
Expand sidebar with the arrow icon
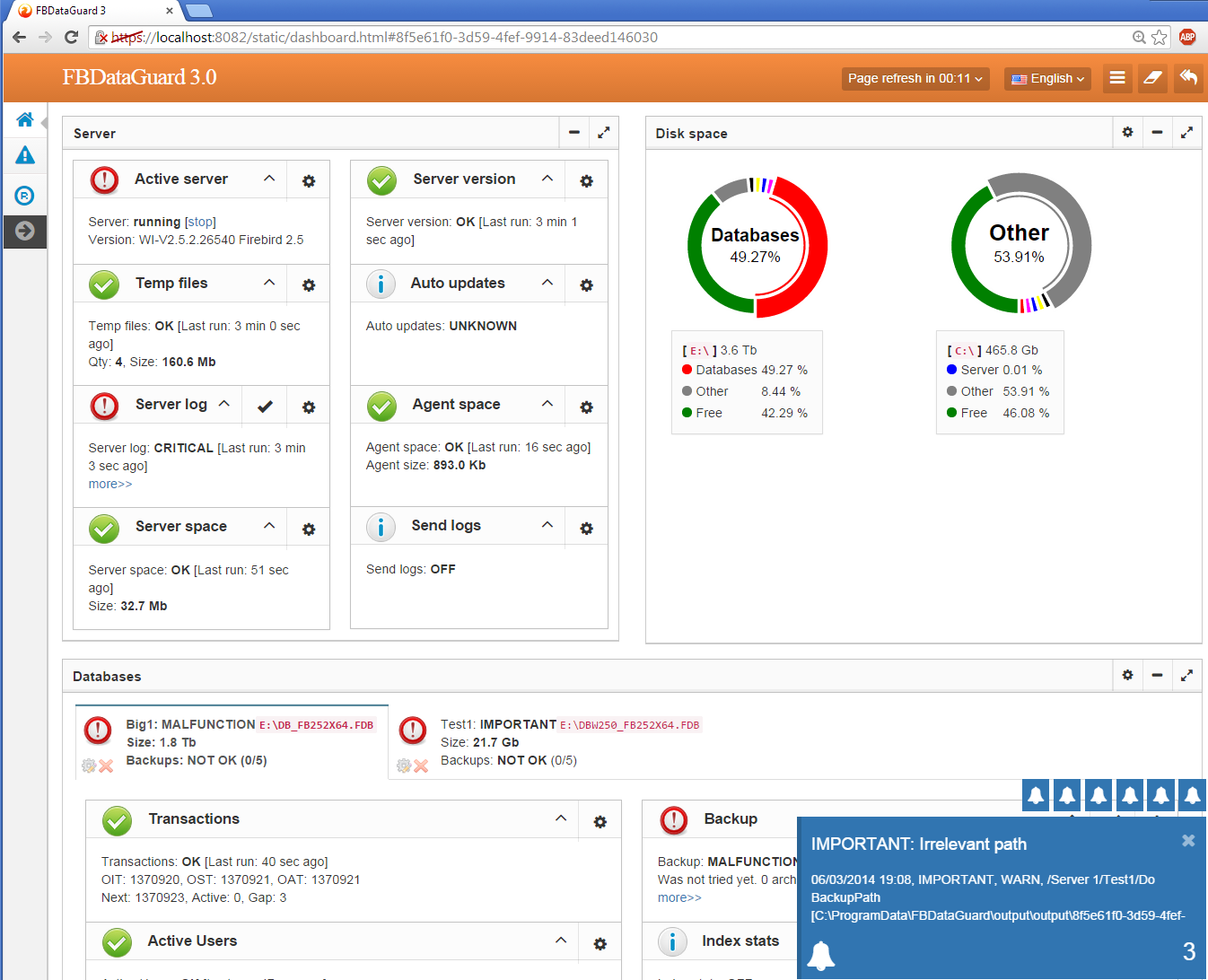[25, 231]
